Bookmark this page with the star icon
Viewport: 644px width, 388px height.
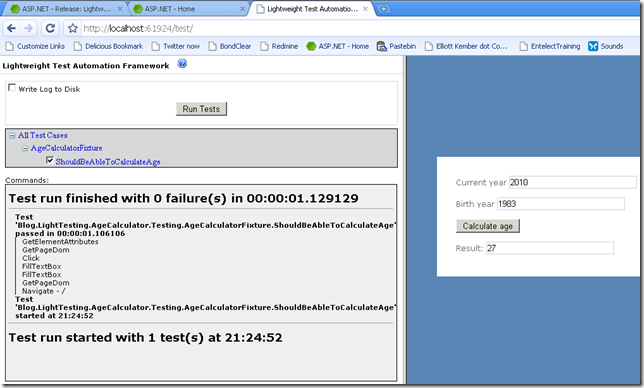[73, 28]
